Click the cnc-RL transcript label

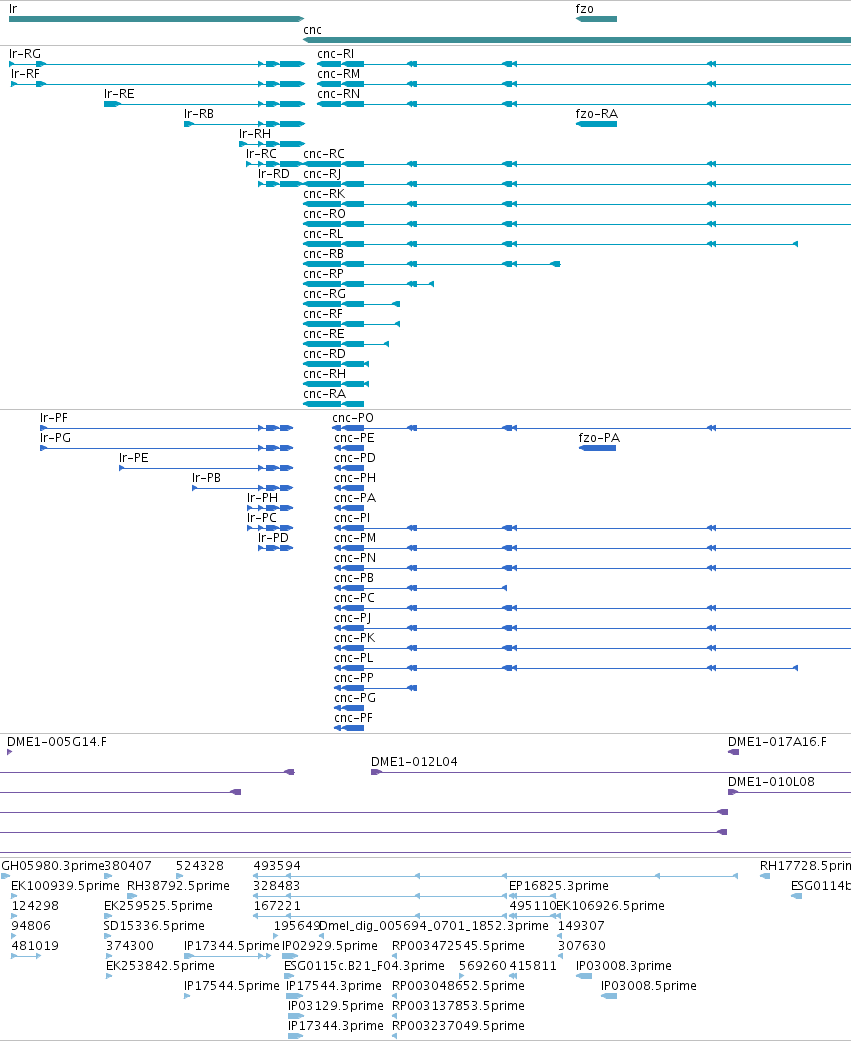[x=323, y=233]
